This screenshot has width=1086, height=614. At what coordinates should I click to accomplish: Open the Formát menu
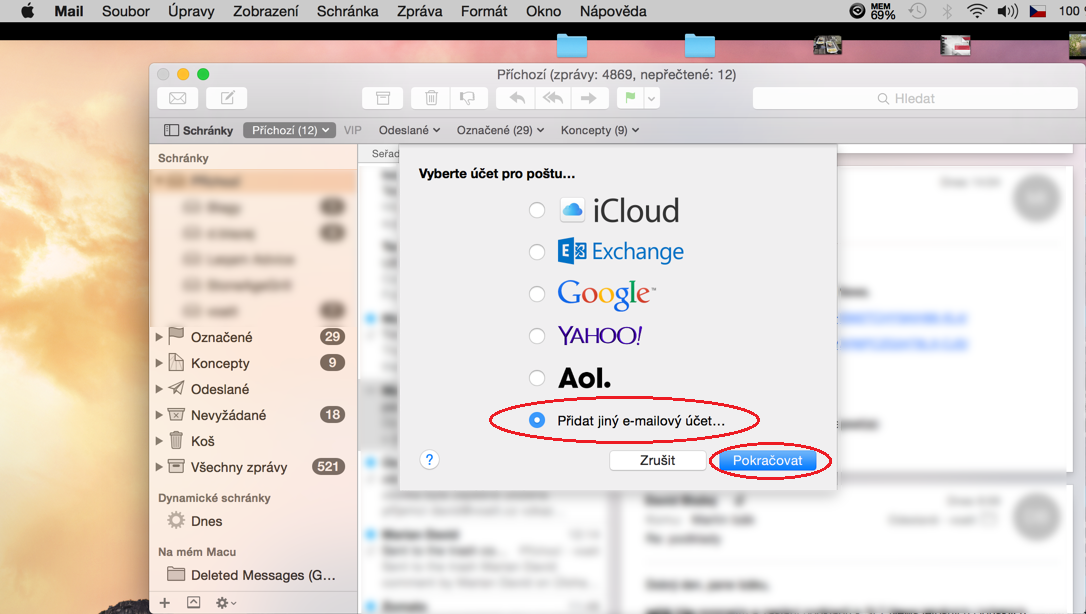pyautogui.click(x=484, y=11)
